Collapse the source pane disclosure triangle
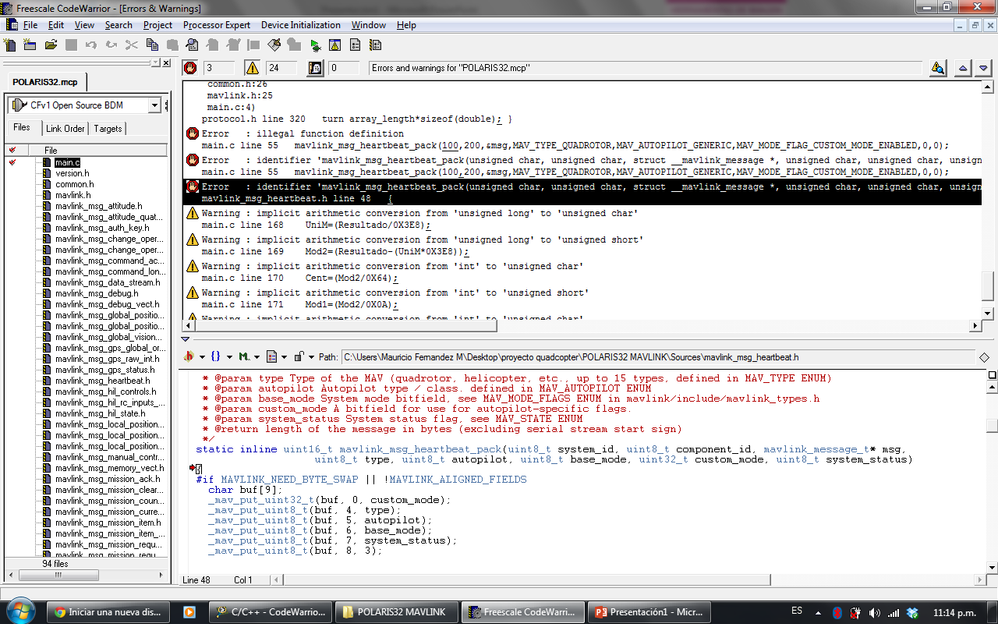This screenshot has width=998, height=624. point(186,339)
